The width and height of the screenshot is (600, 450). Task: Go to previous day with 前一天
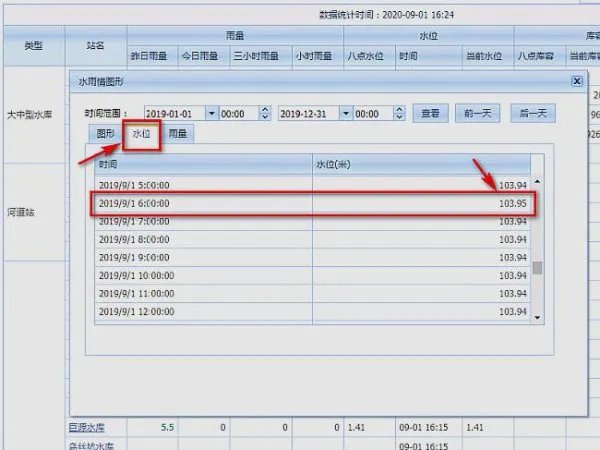(478, 113)
